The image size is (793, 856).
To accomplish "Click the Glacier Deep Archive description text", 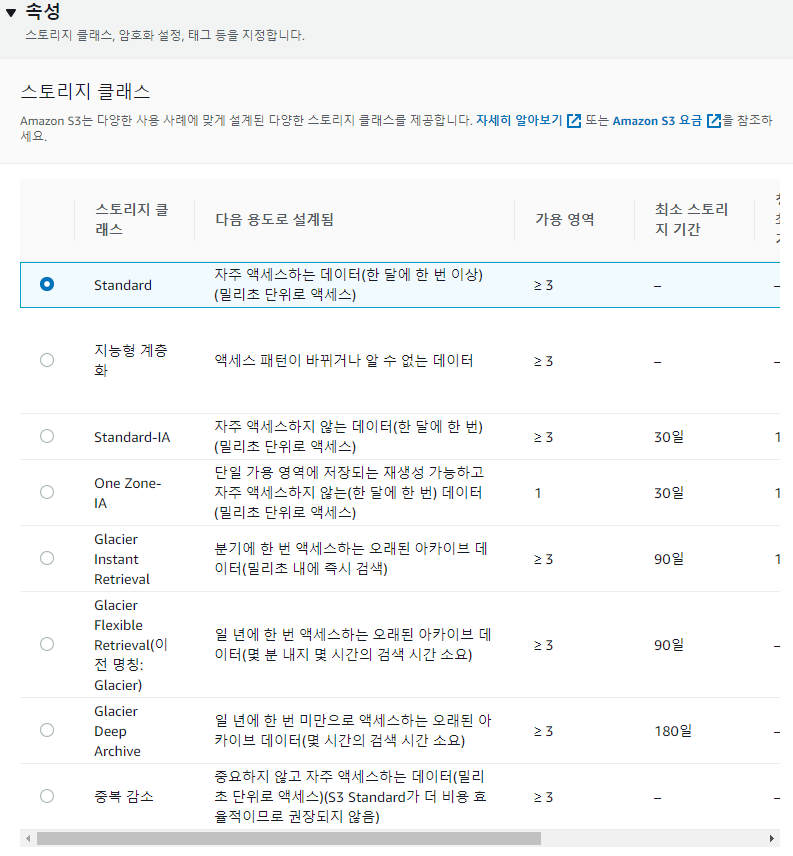I will (x=353, y=730).
